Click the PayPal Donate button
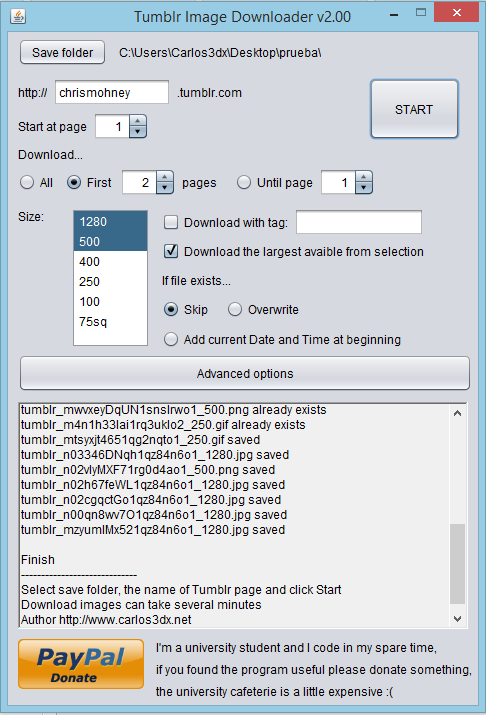This screenshot has width=486, height=715. (x=81, y=664)
